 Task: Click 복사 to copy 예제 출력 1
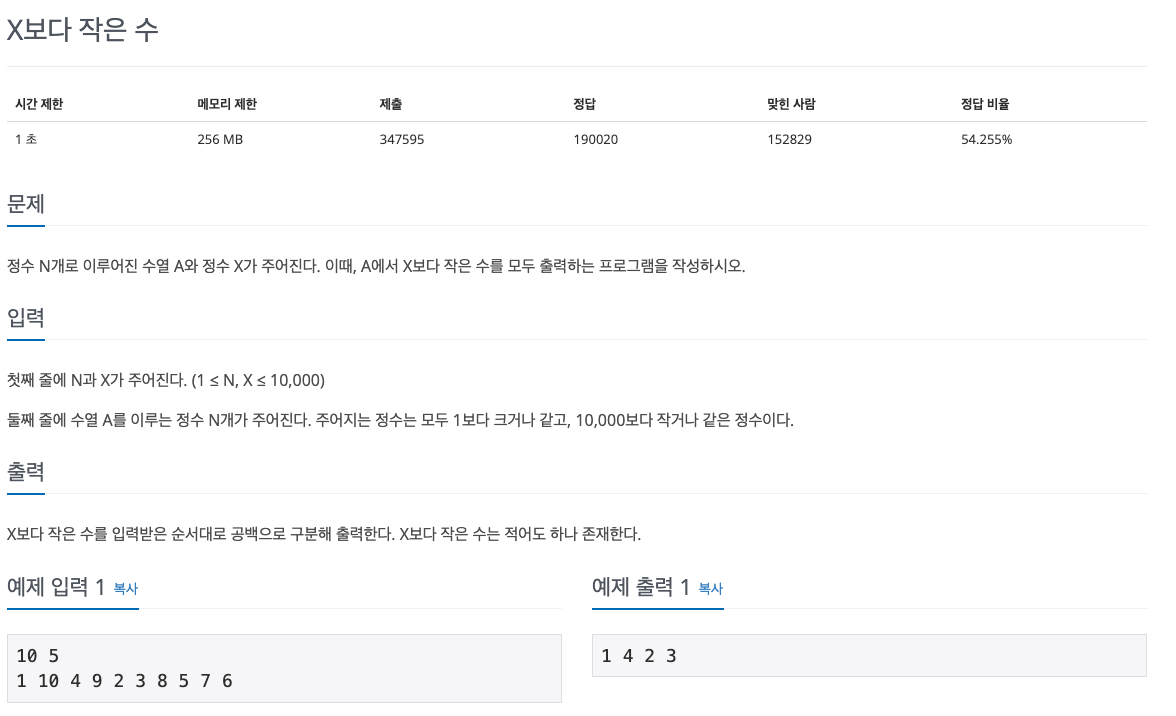pos(710,589)
